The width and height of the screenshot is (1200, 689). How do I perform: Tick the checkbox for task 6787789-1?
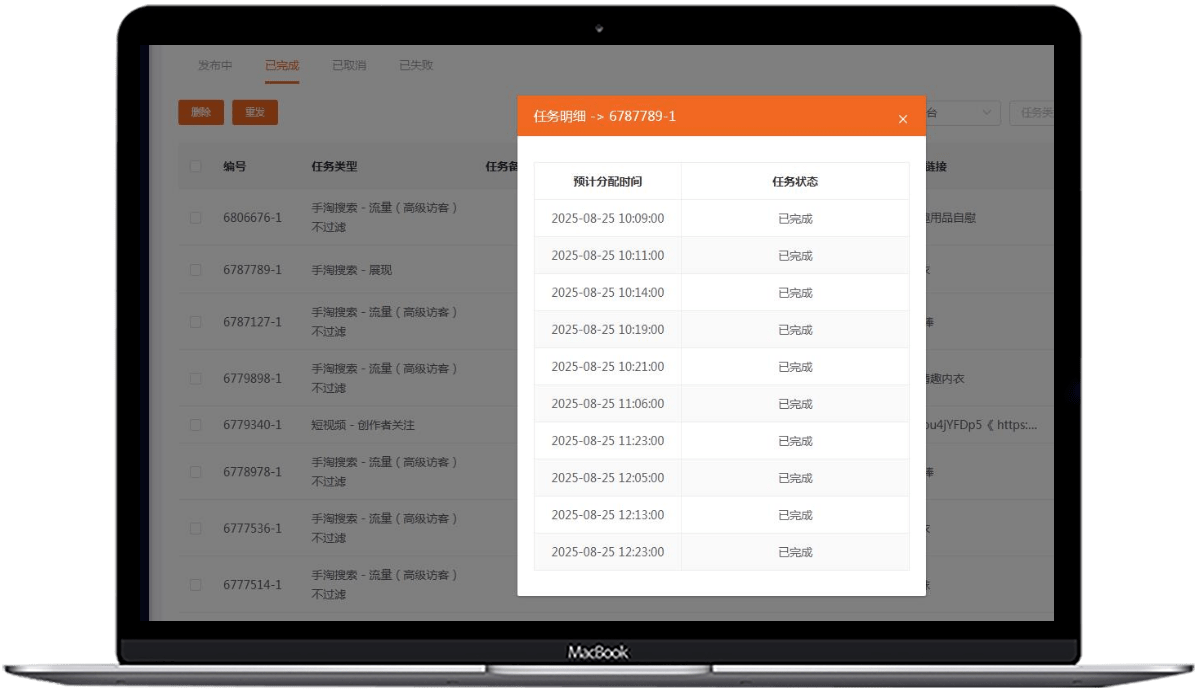pyautogui.click(x=196, y=270)
